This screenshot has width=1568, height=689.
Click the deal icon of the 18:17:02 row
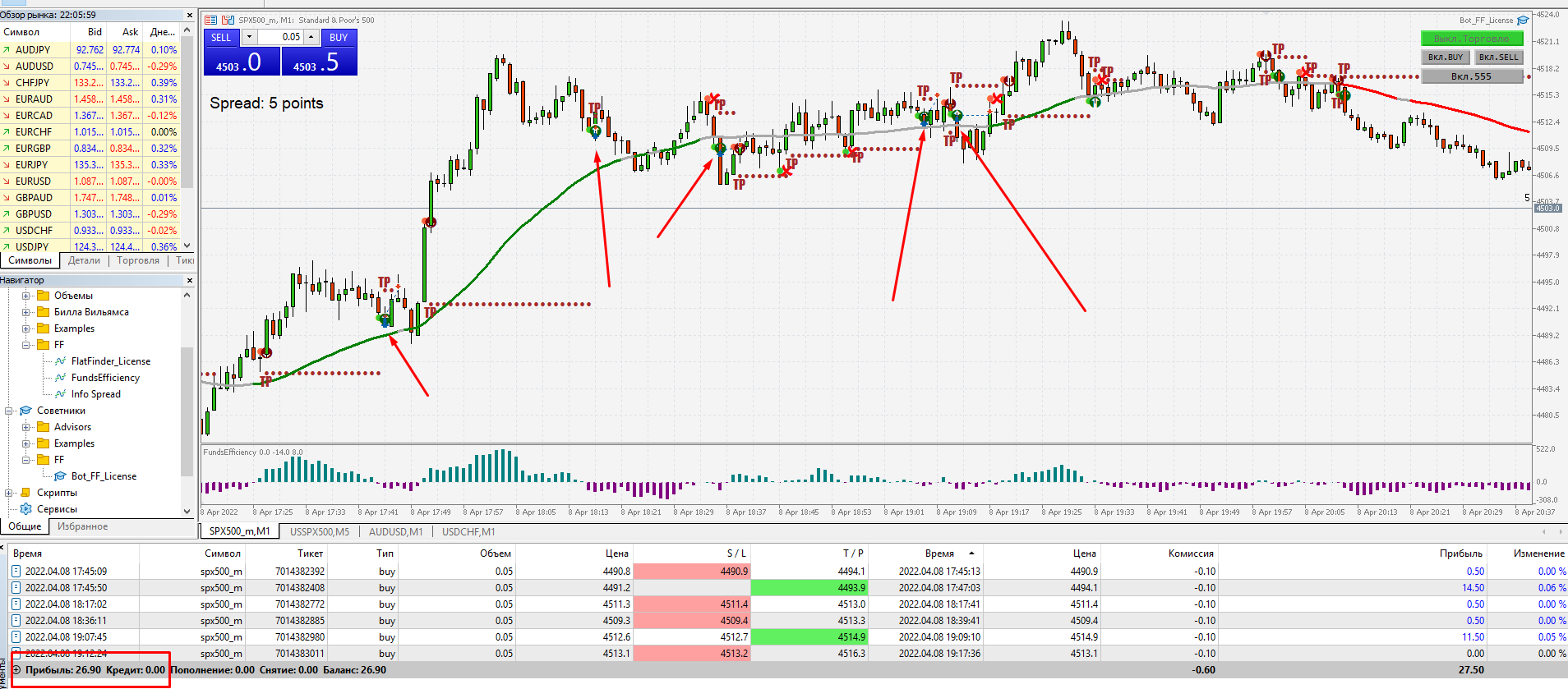(16, 604)
